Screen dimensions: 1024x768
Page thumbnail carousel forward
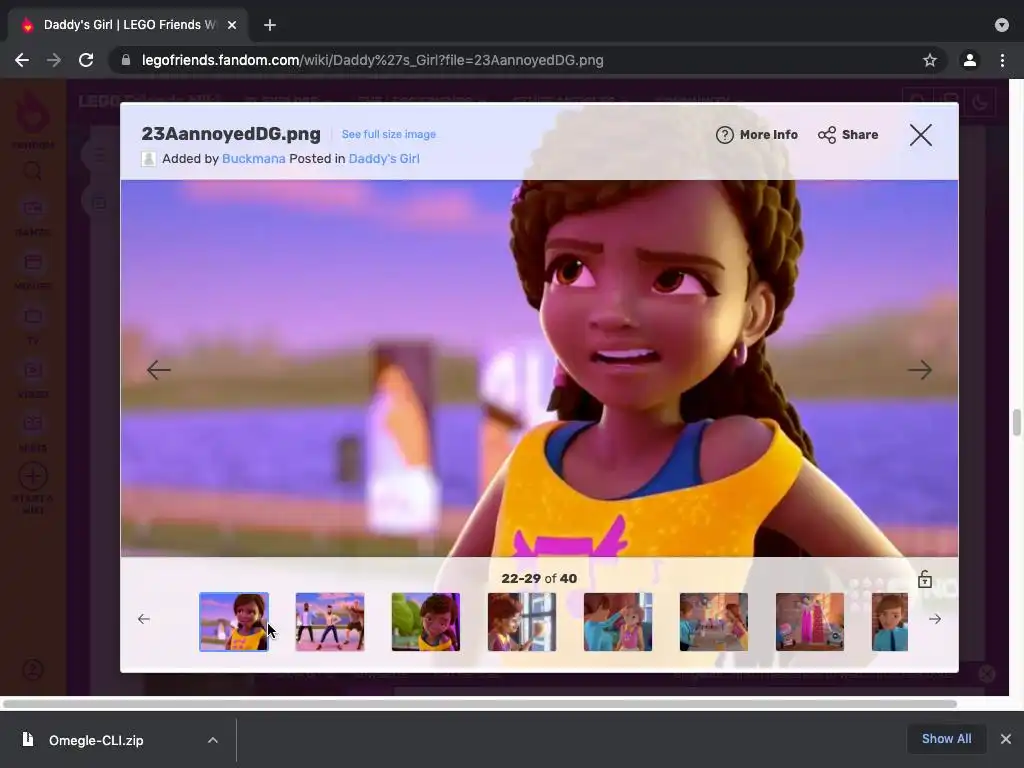coord(935,619)
